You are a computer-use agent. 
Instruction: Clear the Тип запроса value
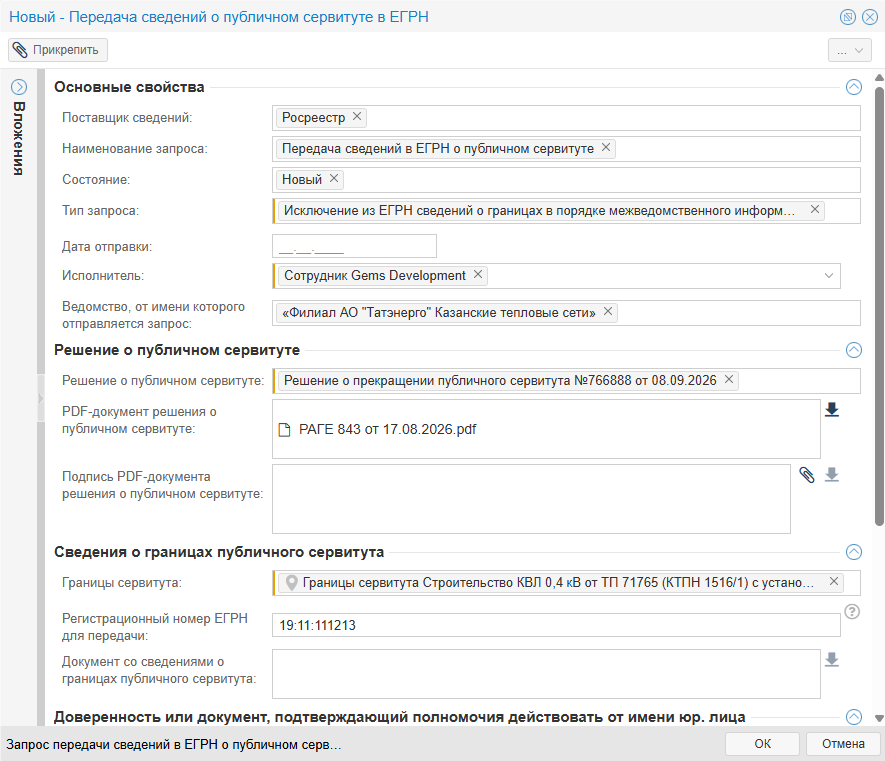click(x=814, y=209)
